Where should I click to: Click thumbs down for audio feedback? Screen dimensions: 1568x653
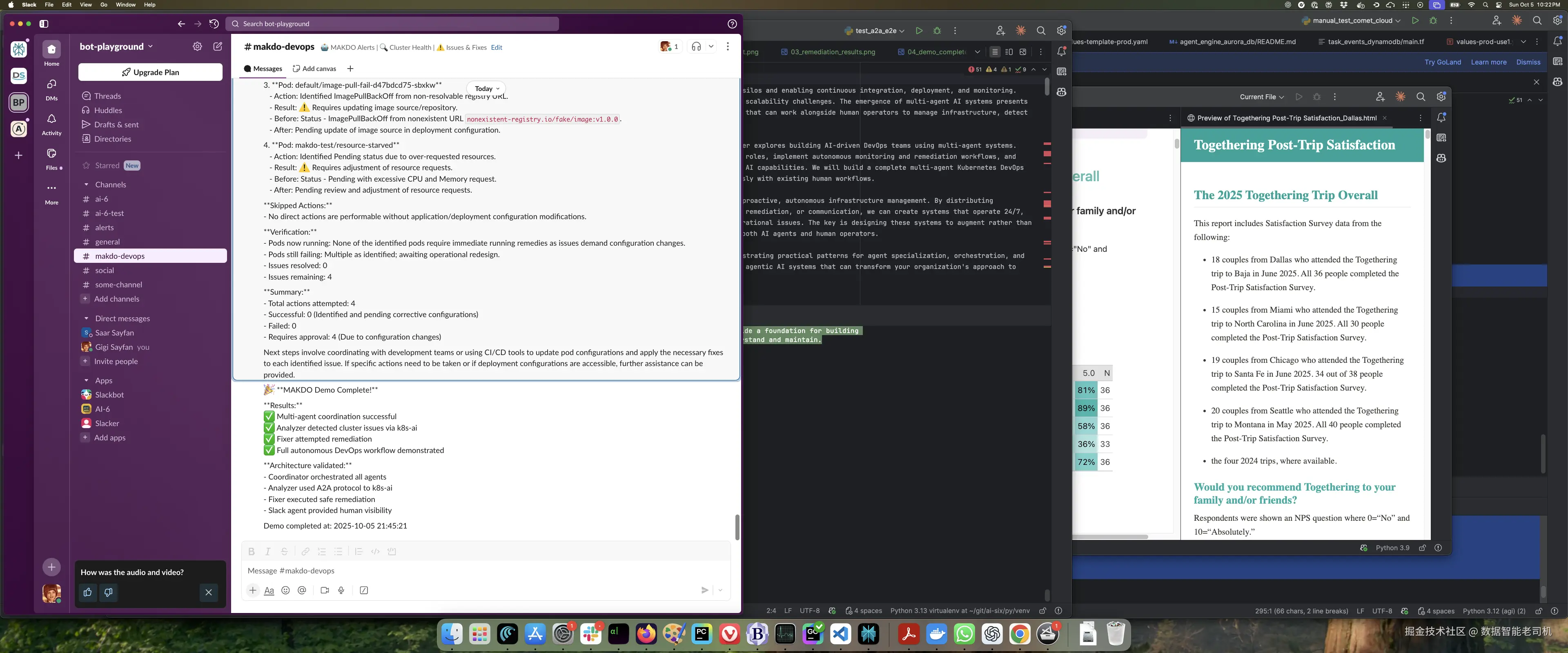(x=108, y=592)
